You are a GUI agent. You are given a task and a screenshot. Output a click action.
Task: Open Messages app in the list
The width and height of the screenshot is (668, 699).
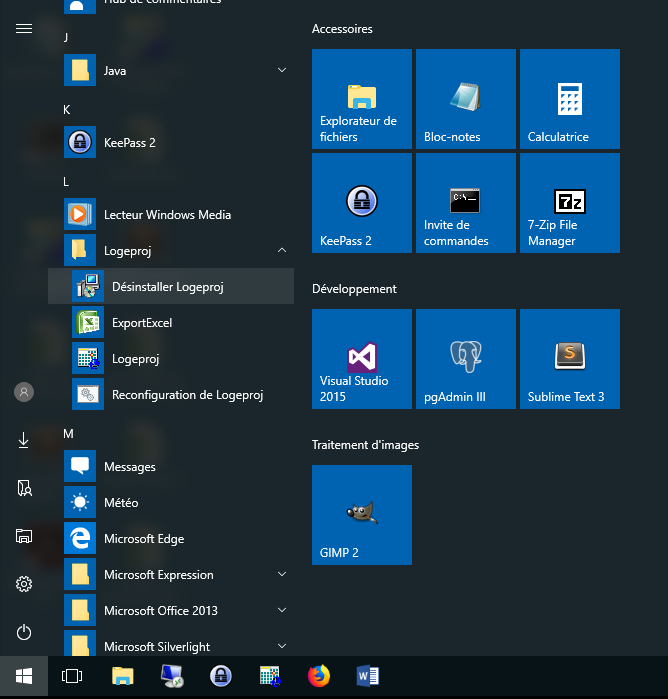coord(171,466)
